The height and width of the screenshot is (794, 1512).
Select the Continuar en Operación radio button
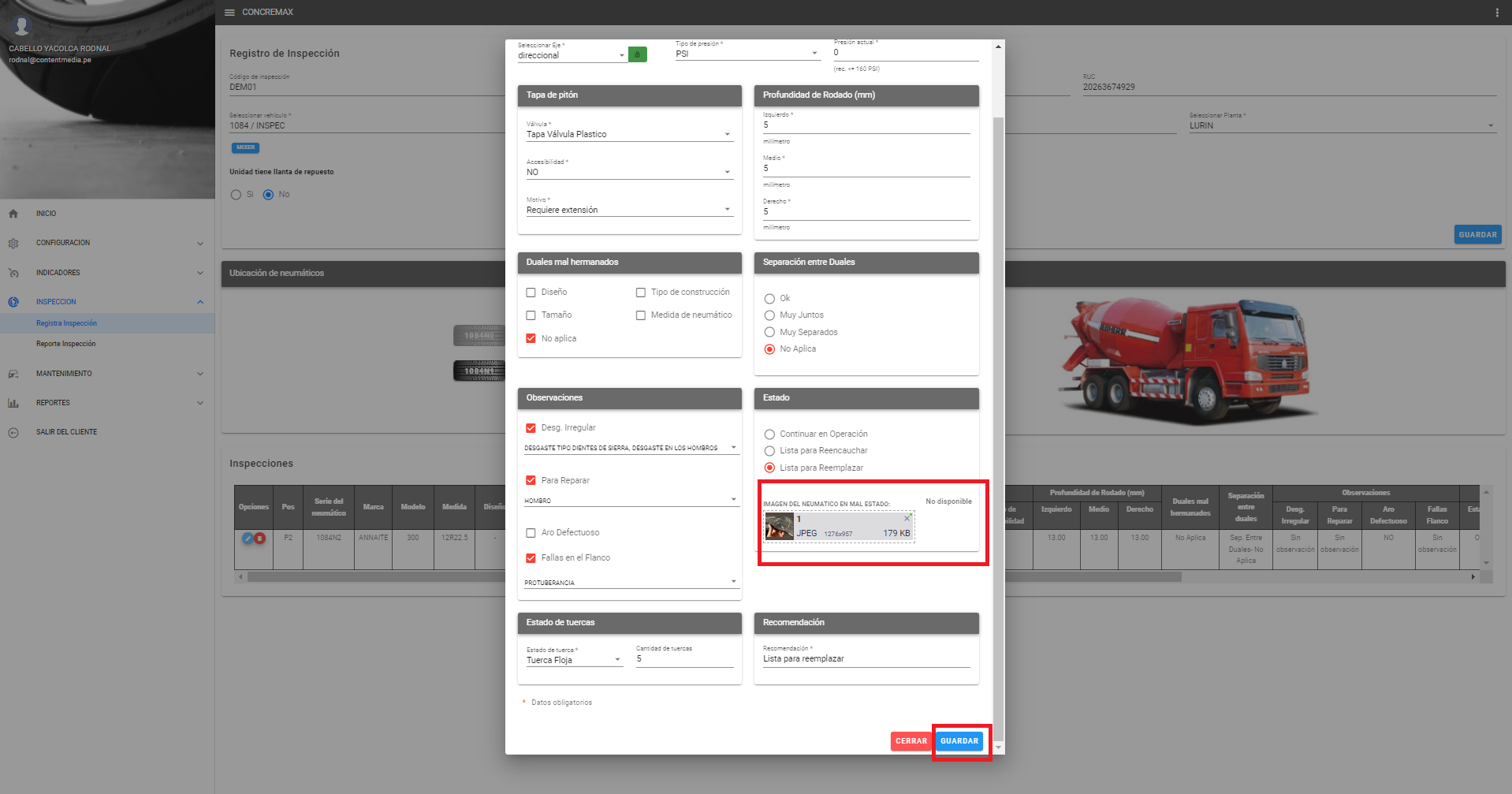(769, 434)
